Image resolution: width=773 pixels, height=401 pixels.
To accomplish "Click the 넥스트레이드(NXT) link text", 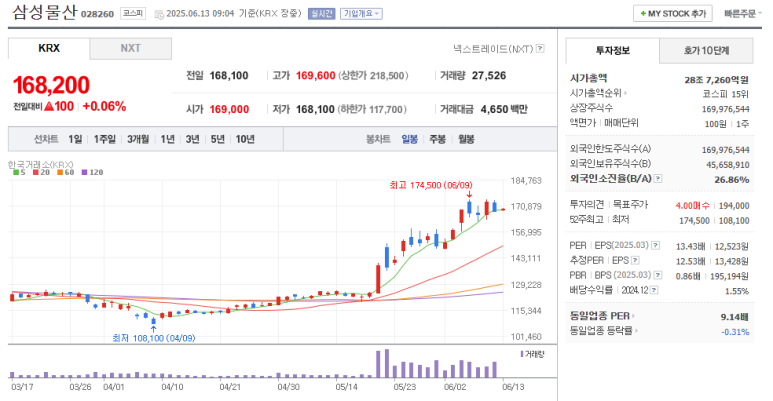I will pos(493,48).
